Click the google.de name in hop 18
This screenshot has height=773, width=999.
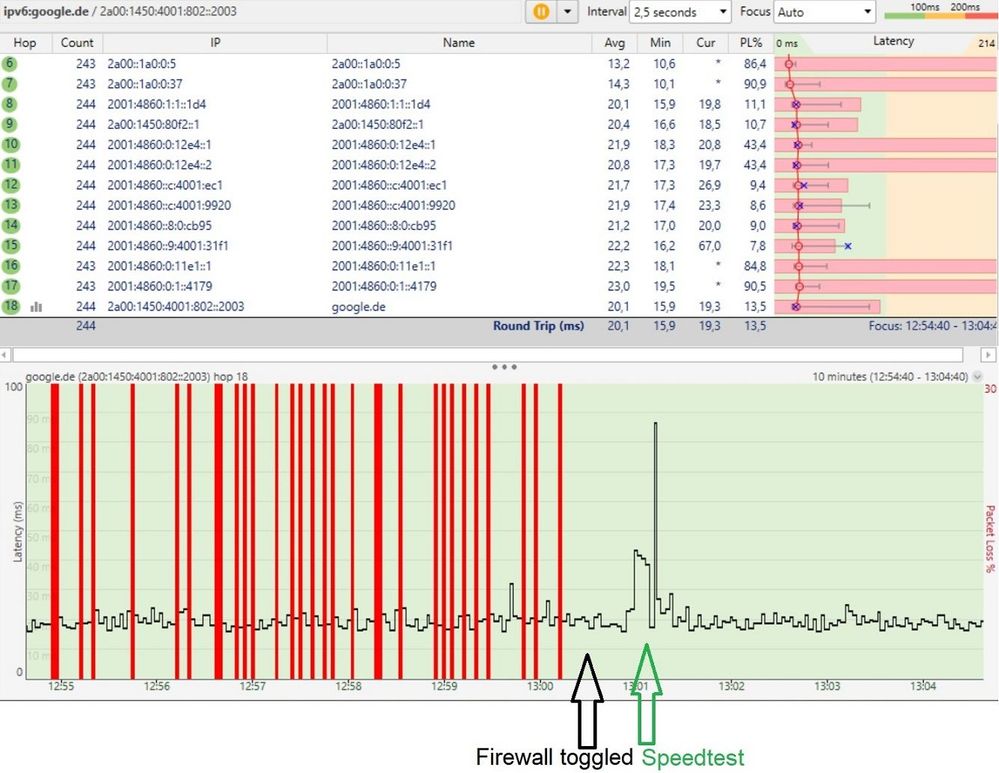click(358, 307)
